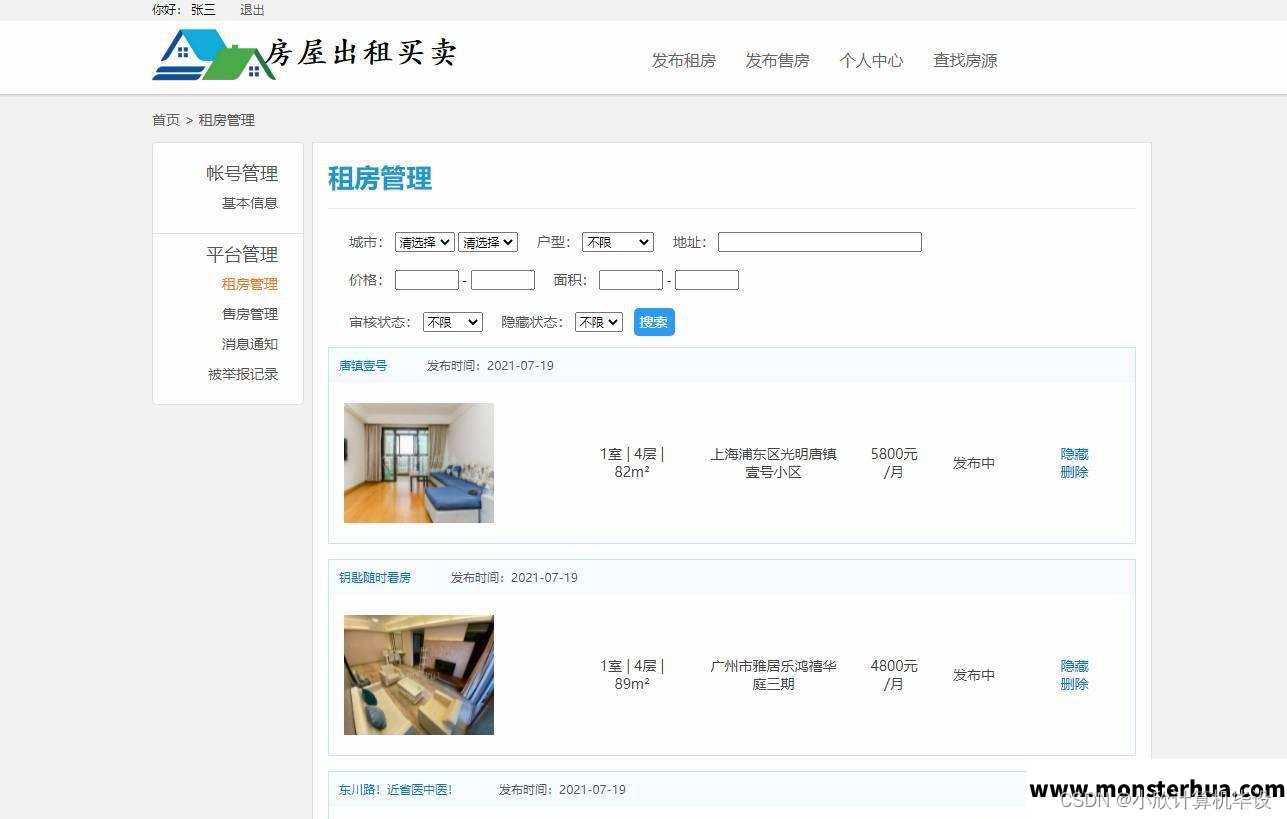Open 基本信息 in sidebar
Image resolution: width=1287 pixels, height=819 pixels.
click(x=249, y=203)
